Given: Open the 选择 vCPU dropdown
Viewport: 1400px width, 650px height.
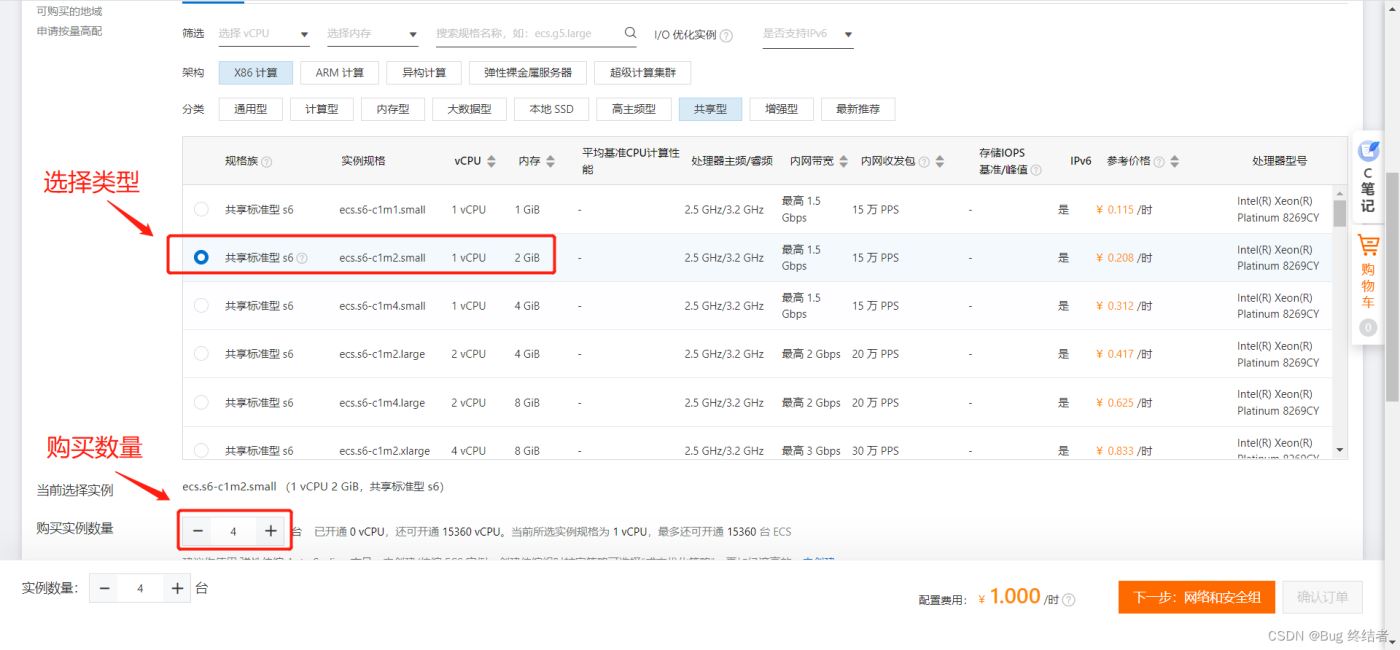Looking at the screenshot, I should coord(263,34).
